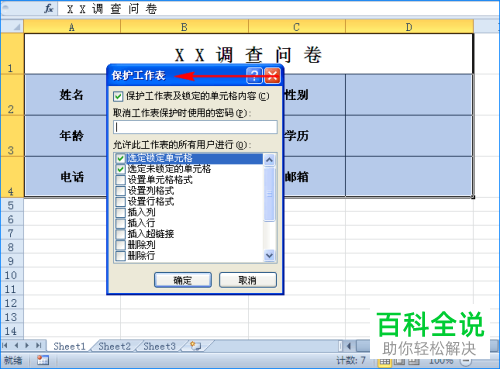Select row 1 header
This screenshot has width=500, height=369.
tap(12, 54)
